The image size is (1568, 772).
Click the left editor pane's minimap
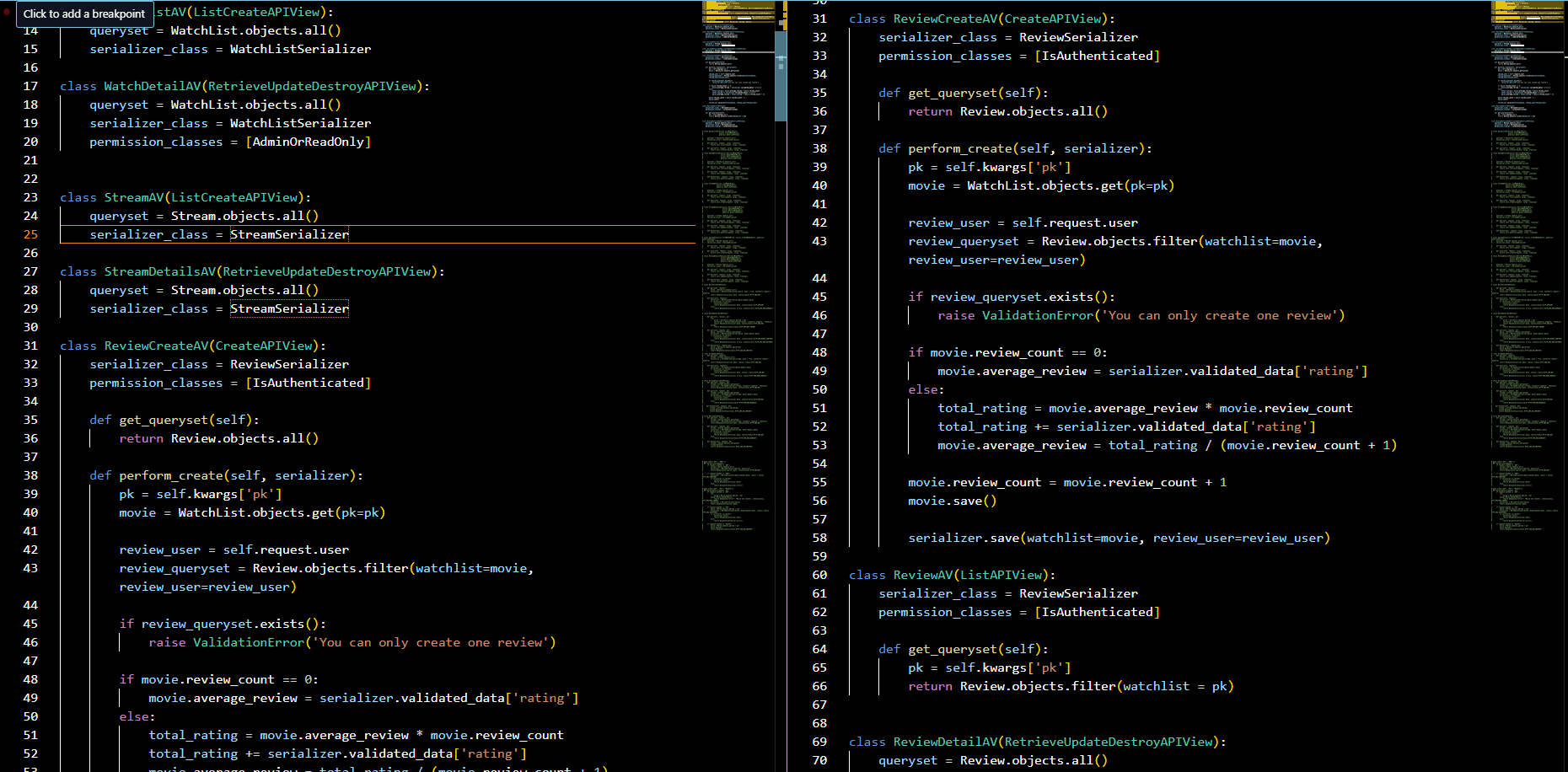click(738, 265)
